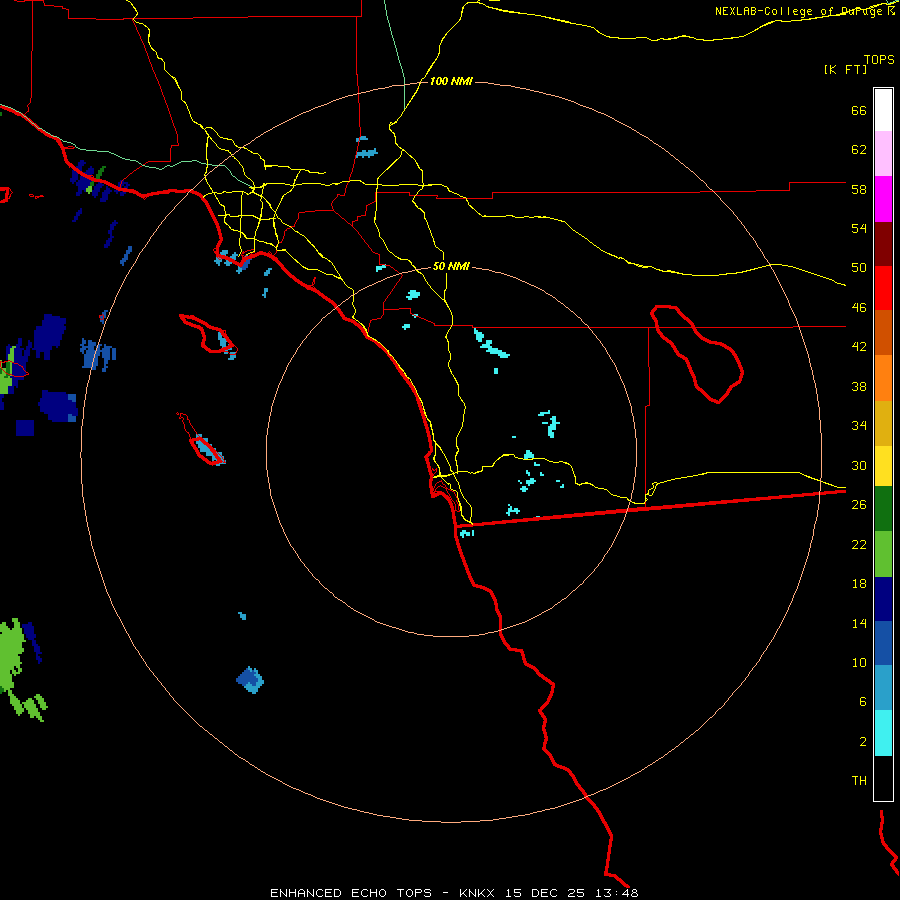Click the 'NEXLAB-College of DuPage' credit text
Viewport: 900px width, 900px height.
point(800,11)
